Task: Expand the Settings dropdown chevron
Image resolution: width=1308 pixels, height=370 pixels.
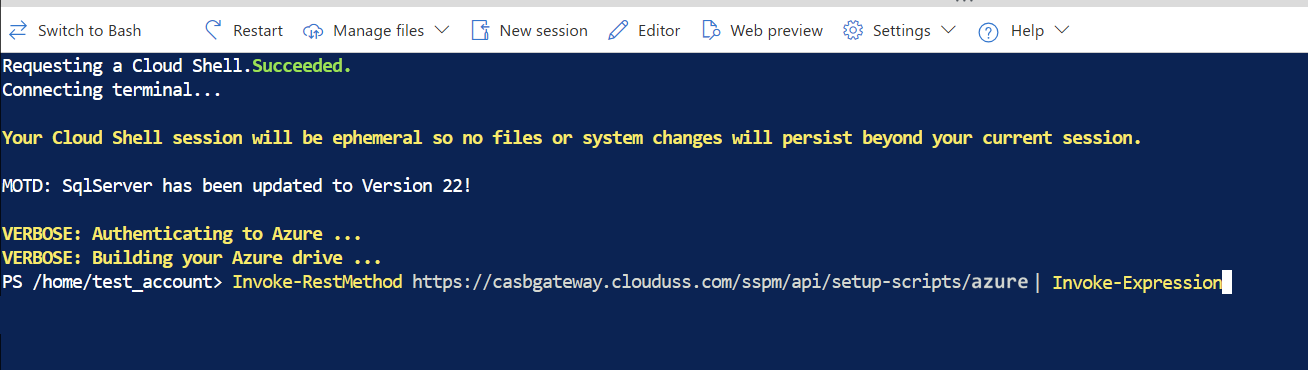Action: point(948,30)
